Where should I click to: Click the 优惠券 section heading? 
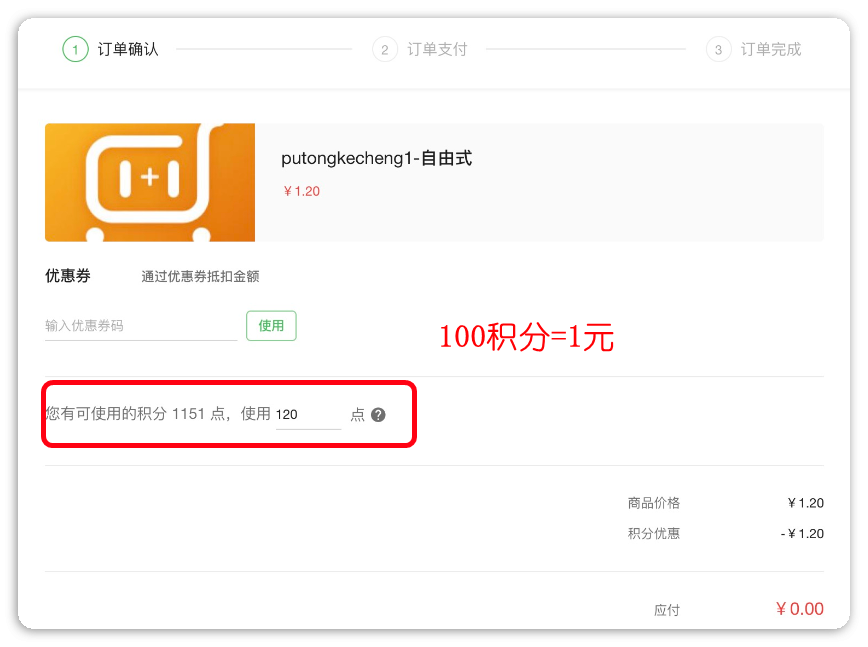click(x=68, y=276)
